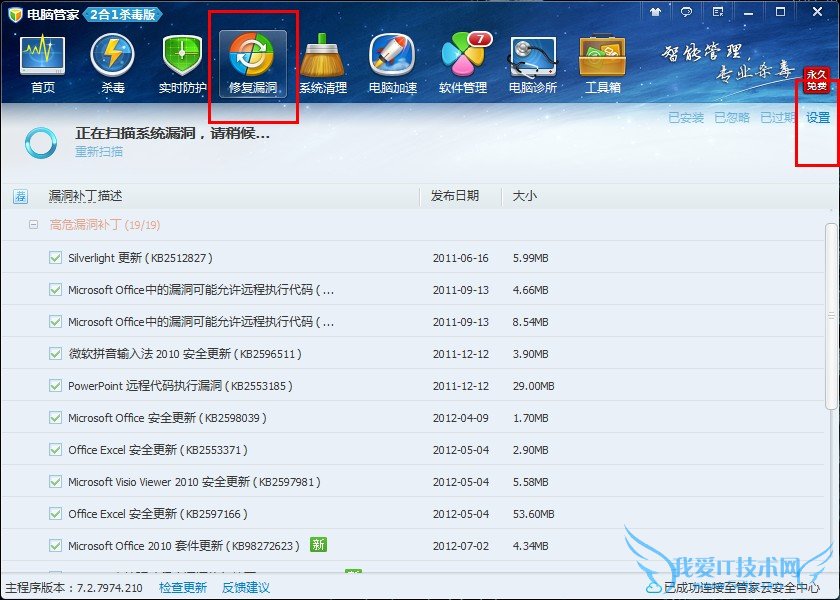Open the 软件管理 colorful flower icon
This screenshot has height=600, width=840.
(x=463, y=64)
